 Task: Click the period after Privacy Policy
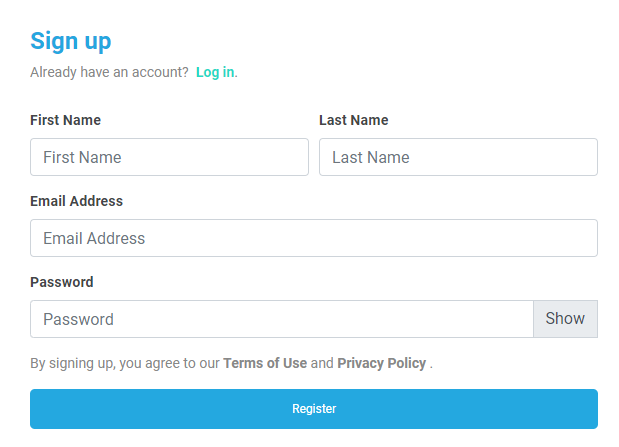coord(431,364)
